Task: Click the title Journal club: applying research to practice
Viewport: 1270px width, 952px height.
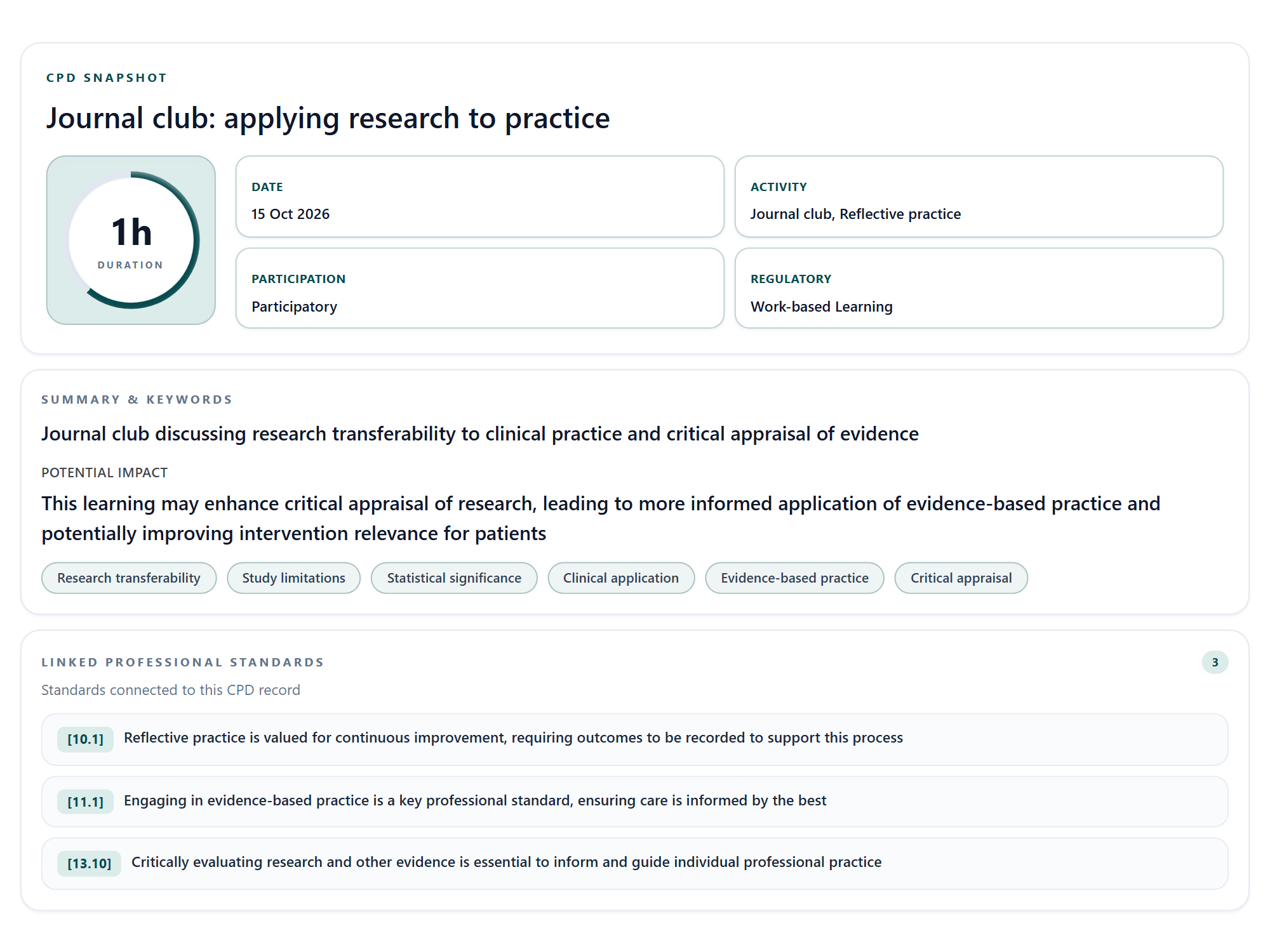Action: 328,119
